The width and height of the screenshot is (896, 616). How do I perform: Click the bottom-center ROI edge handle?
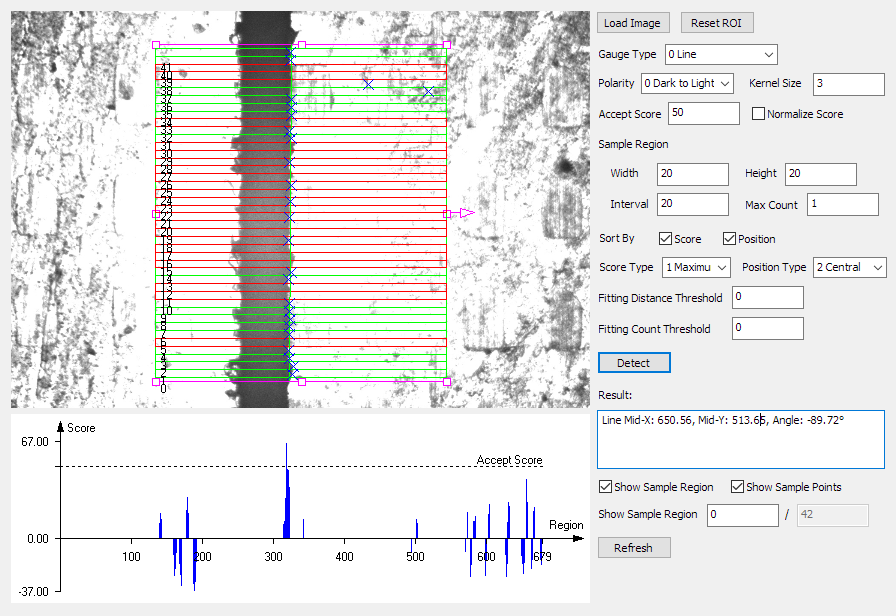(x=302, y=382)
